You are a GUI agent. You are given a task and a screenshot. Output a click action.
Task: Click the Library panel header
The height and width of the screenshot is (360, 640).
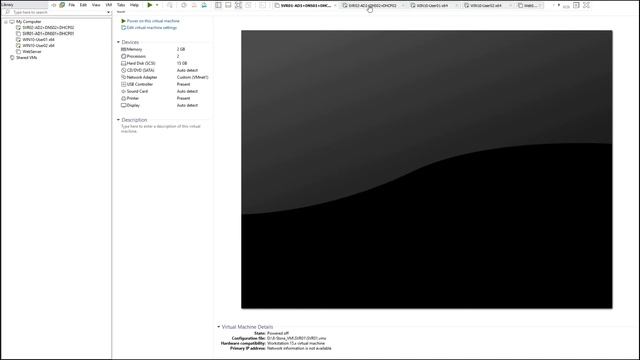[24, 4]
